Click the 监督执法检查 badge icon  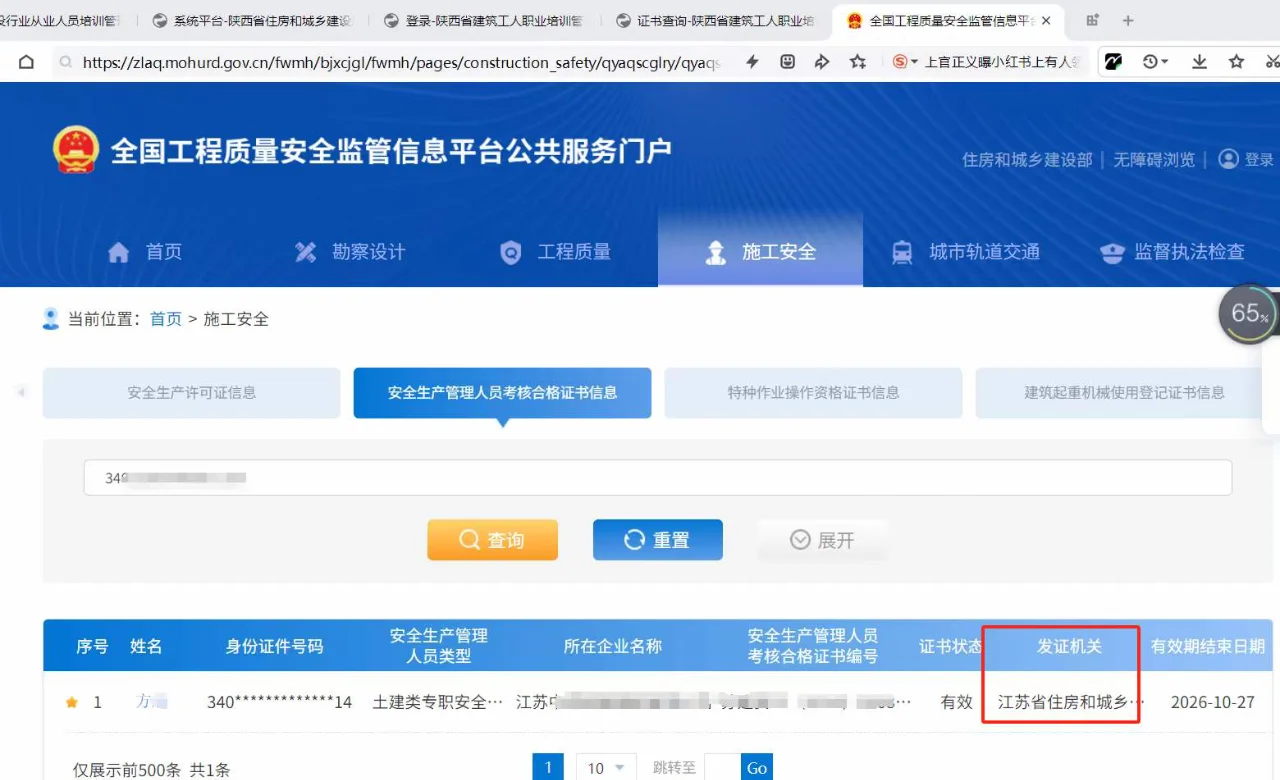coord(1112,251)
